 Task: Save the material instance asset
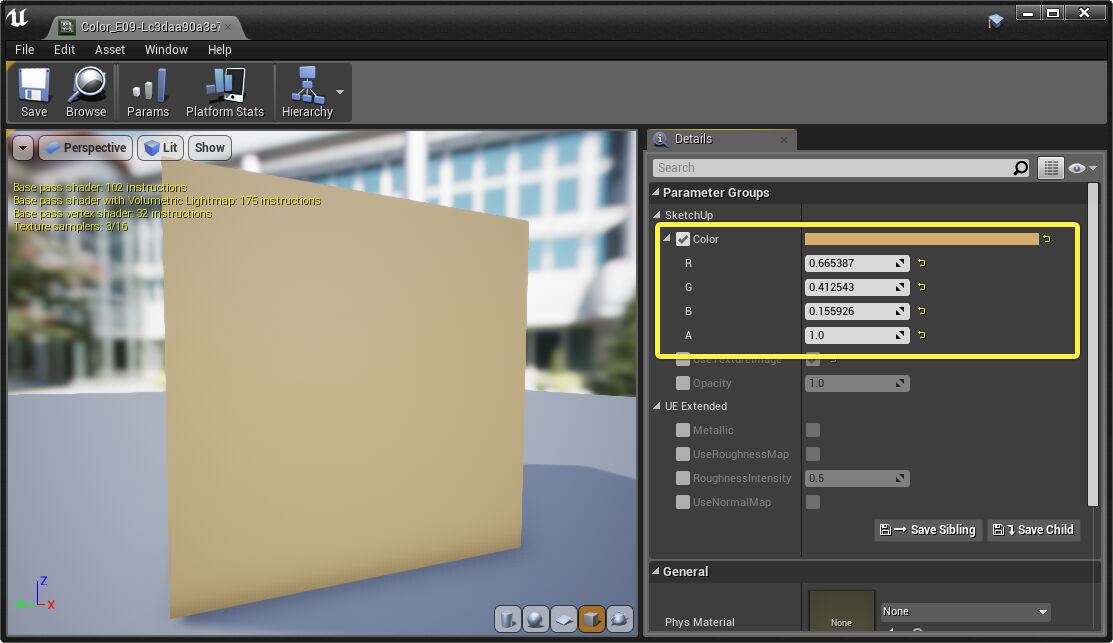click(x=33, y=91)
